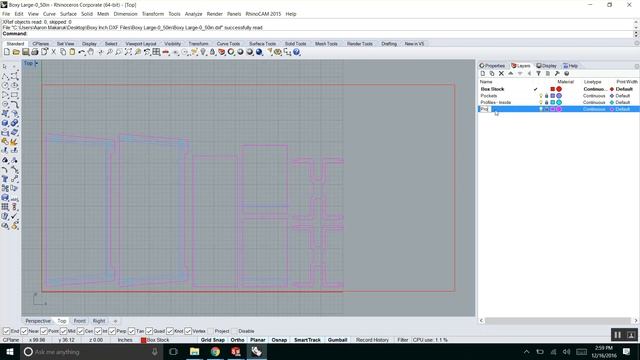This screenshot has width=640, height=360.
Task: Switch to the Curve Tools toolbar tab
Action: pyautogui.click(x=228, y=44)
